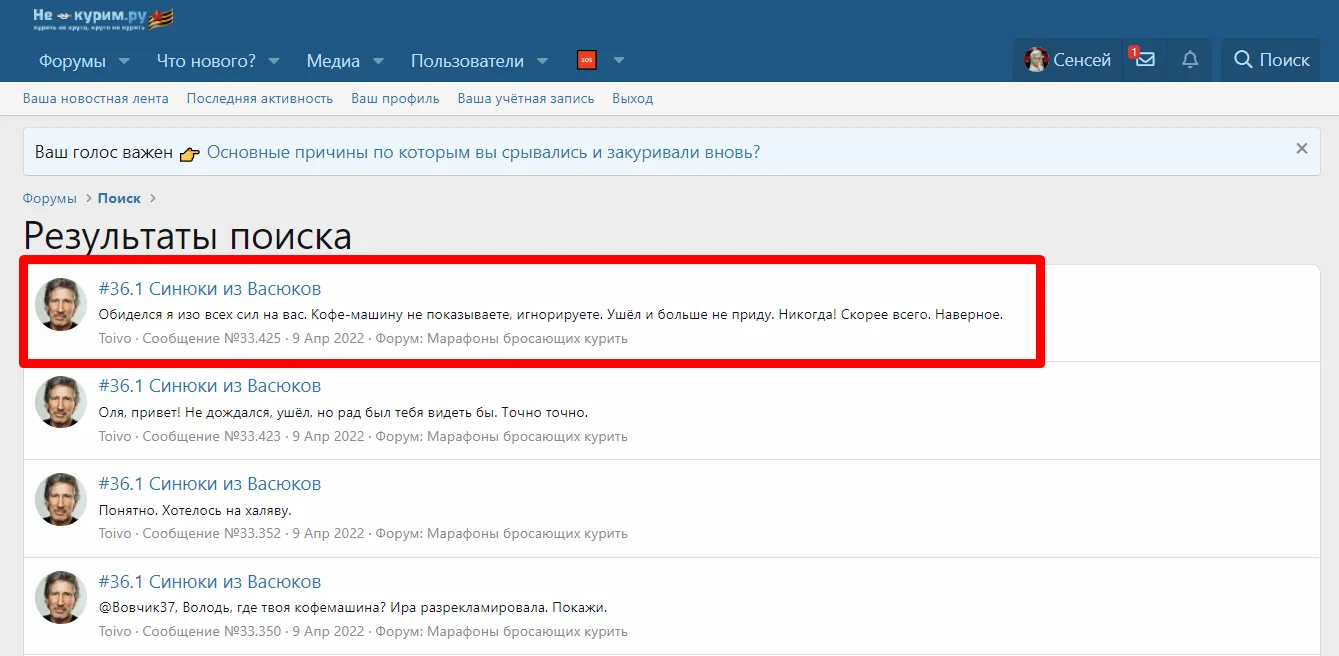This screenshot has width=1339, height=656.
Task: Open the private messages envelope icon
Action: coord(1145,60)
